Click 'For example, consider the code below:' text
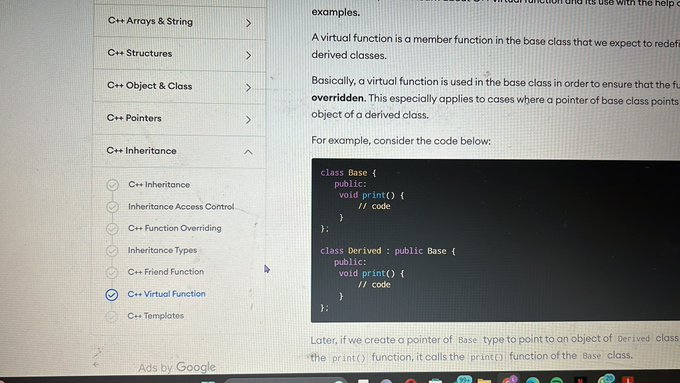The image size is (680, 383). 401,141
